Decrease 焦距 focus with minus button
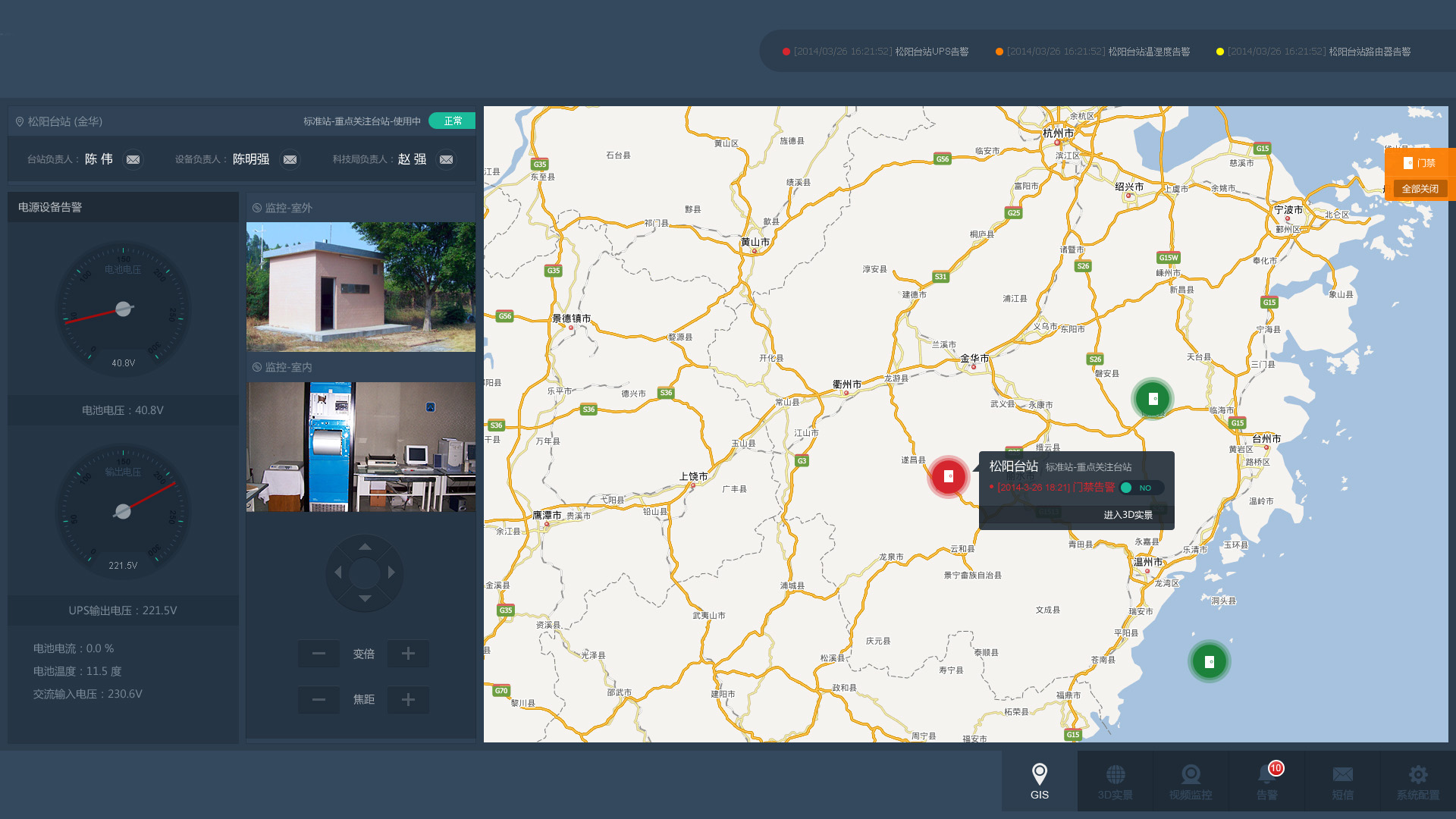 318,699
